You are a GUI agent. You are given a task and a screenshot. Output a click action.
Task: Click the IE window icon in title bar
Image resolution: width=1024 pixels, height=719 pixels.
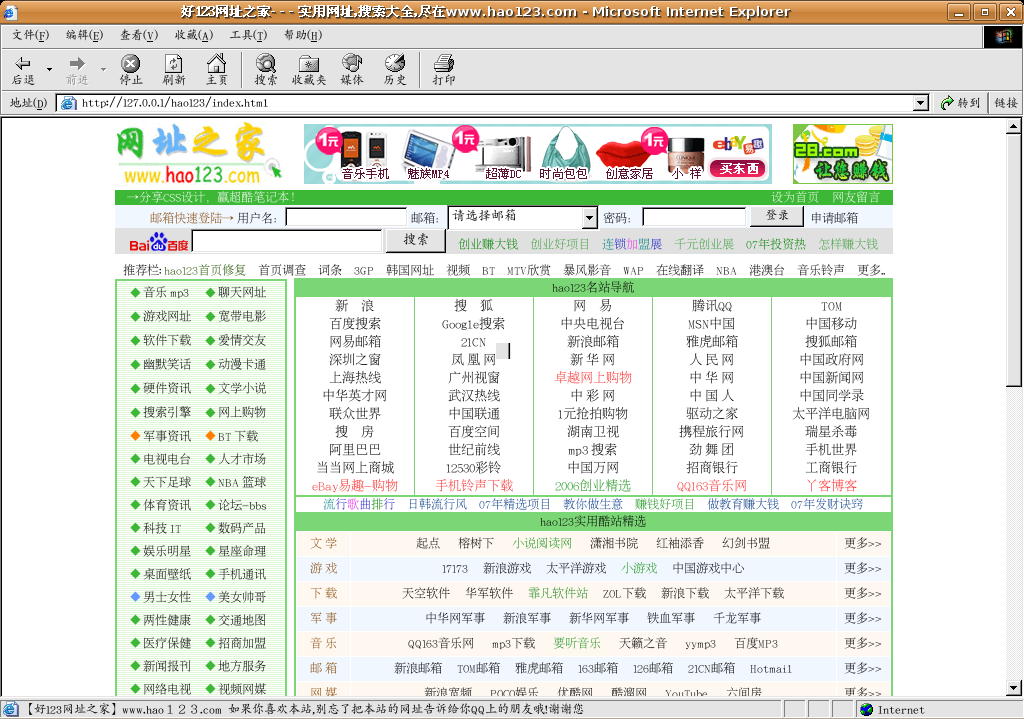coord(10,12)
